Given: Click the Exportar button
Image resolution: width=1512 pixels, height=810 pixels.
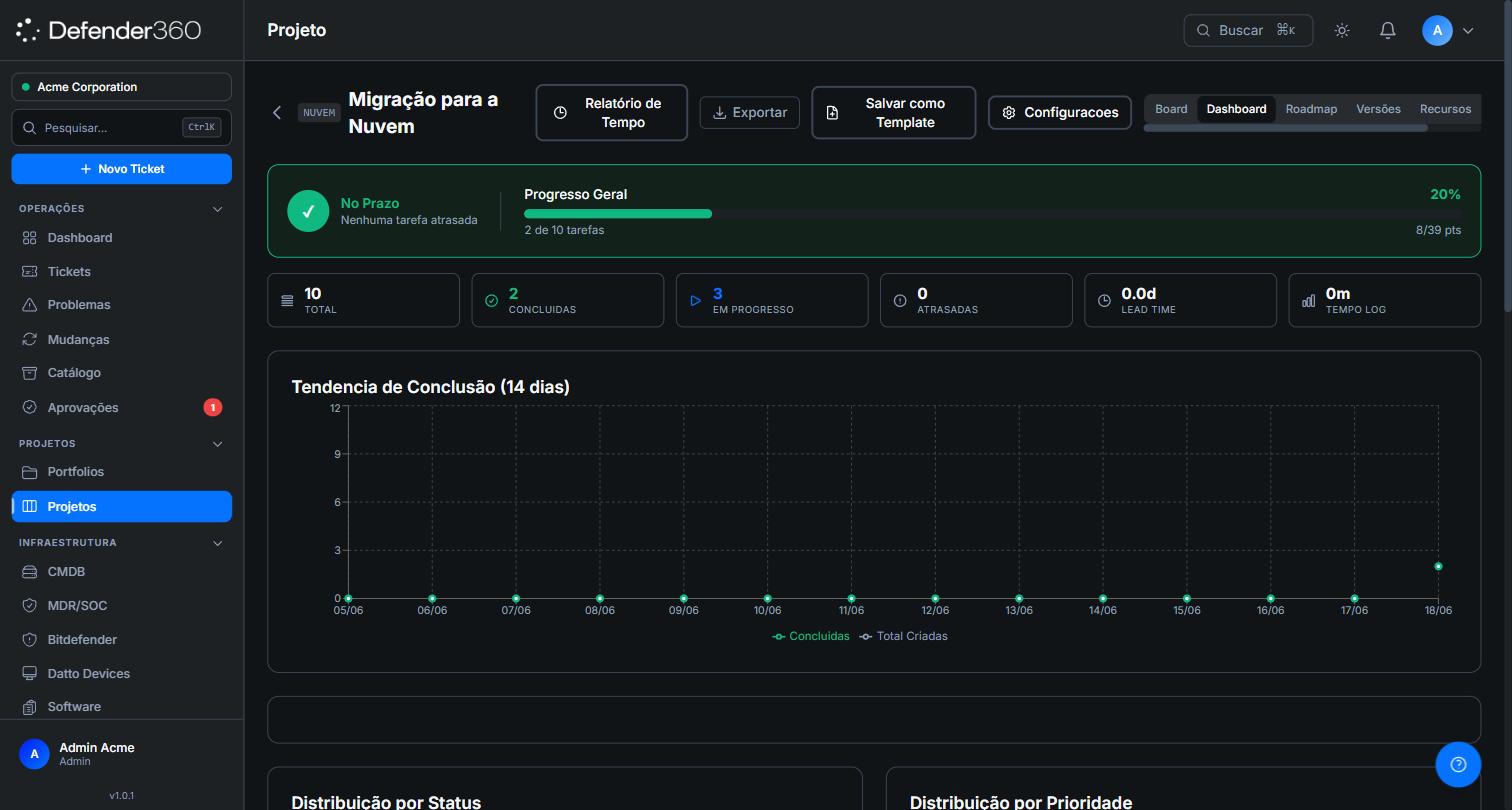Looking at the screenshot, I should 749,113.
